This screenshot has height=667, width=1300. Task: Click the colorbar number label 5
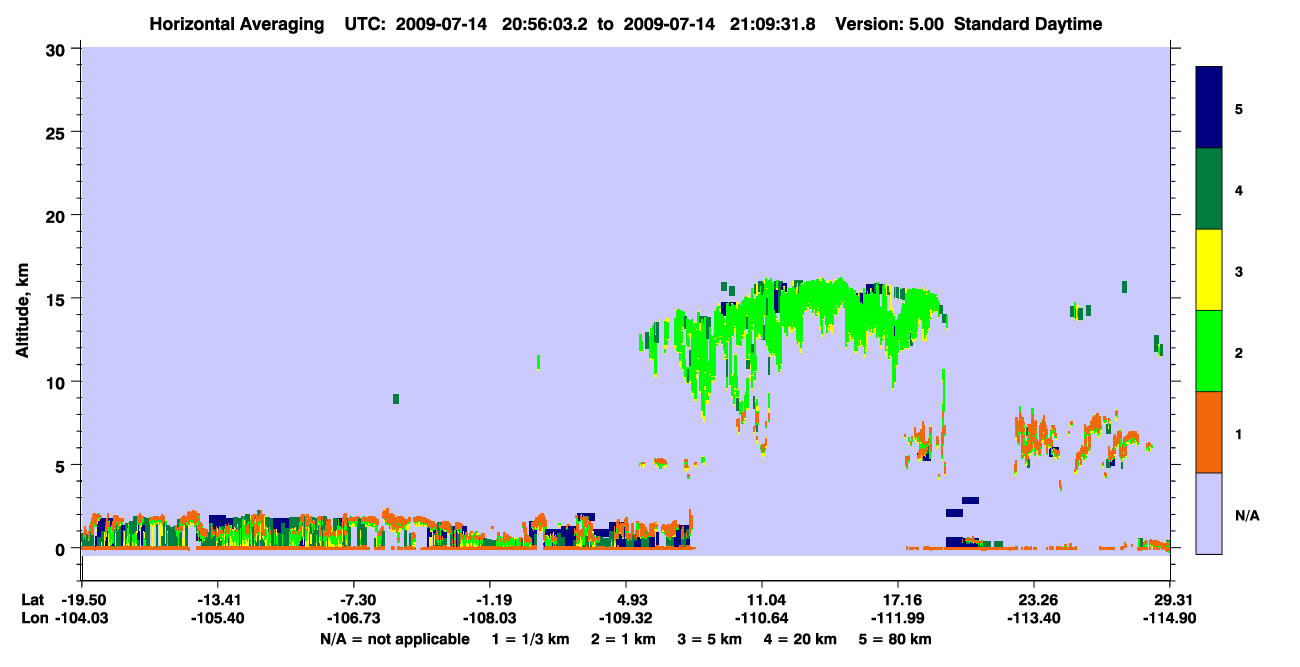[x=1238, y=109]
